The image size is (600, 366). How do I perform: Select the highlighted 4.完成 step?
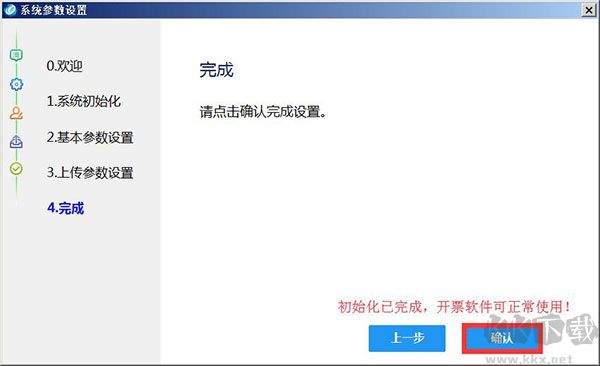tap(65, 208)
